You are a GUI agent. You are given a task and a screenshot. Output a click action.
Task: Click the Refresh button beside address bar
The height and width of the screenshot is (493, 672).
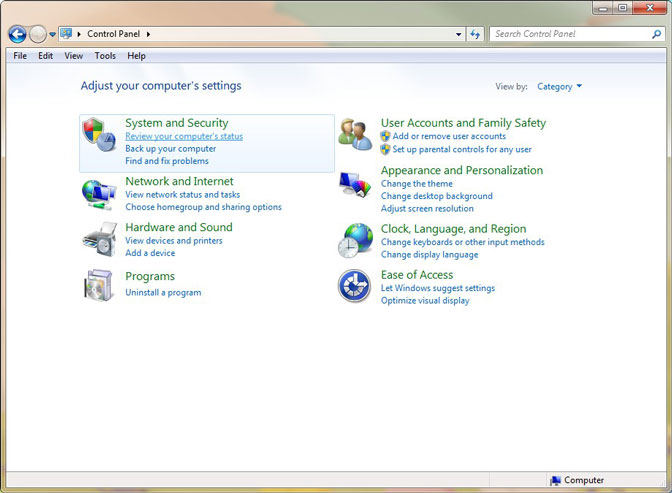tap(475, 34)
